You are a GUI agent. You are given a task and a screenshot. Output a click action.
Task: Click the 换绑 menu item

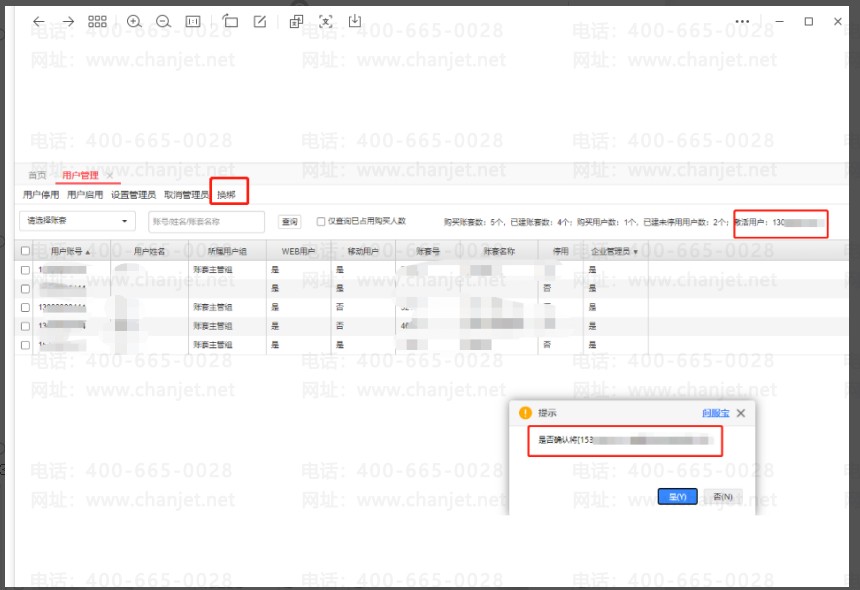point(226,195)
